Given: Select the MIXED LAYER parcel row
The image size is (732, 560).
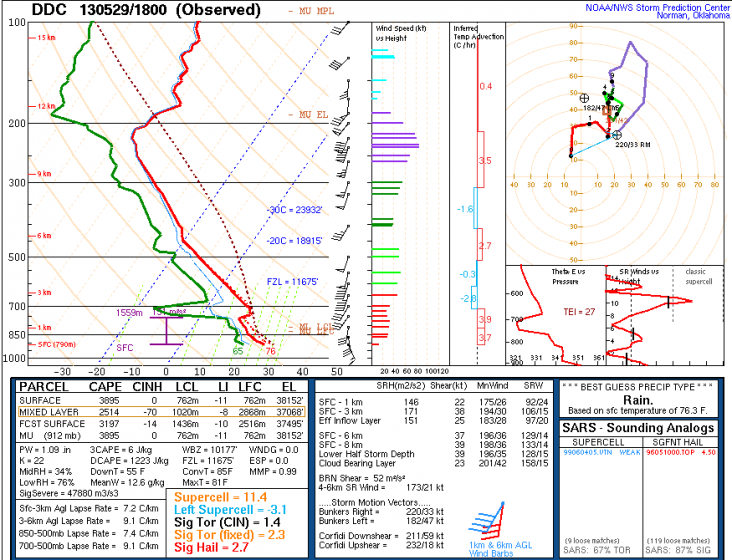Looking at the screenshot, I should coord(162,412).
